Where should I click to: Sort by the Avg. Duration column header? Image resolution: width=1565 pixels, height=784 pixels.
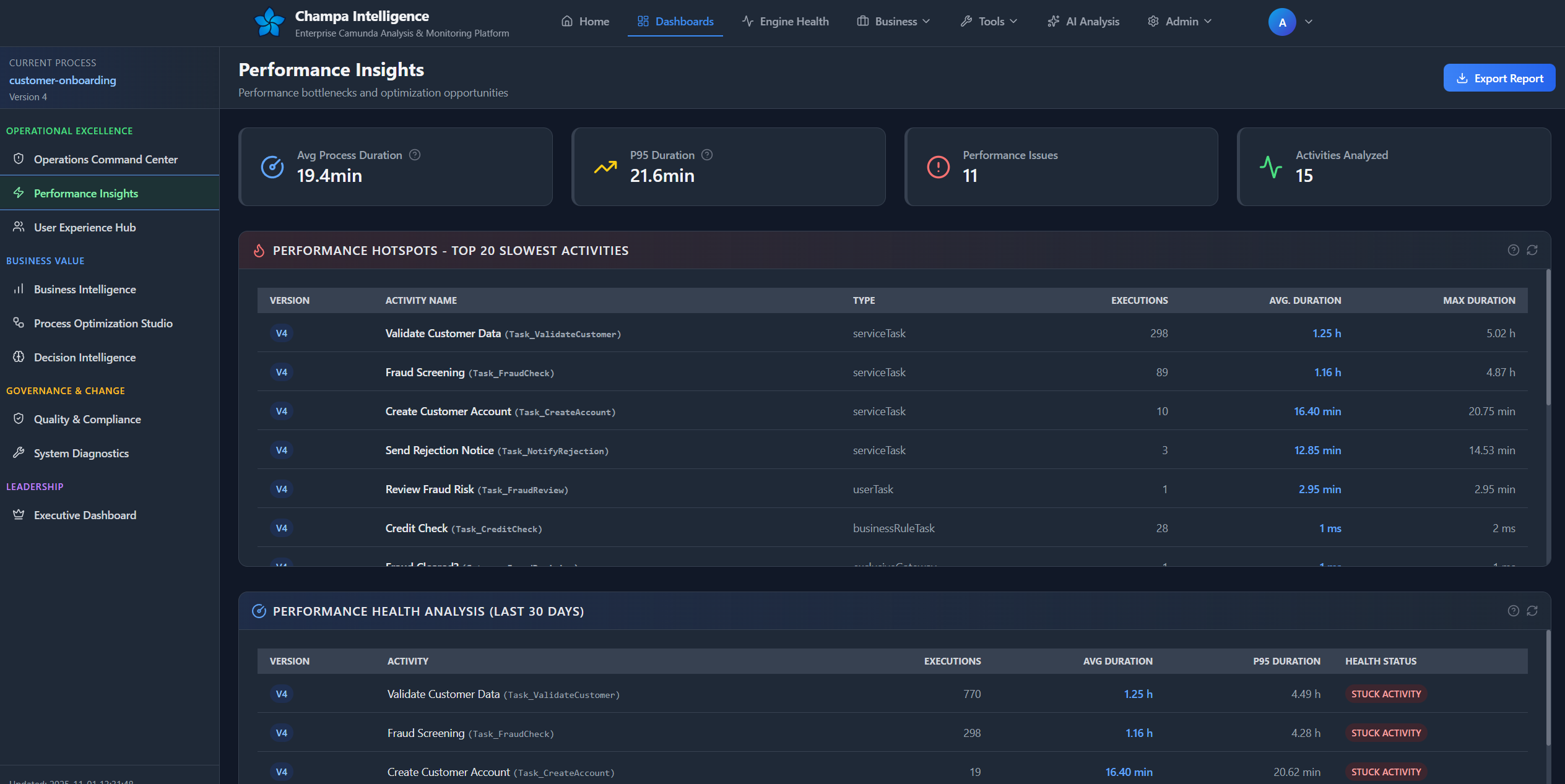[1304, 300]
